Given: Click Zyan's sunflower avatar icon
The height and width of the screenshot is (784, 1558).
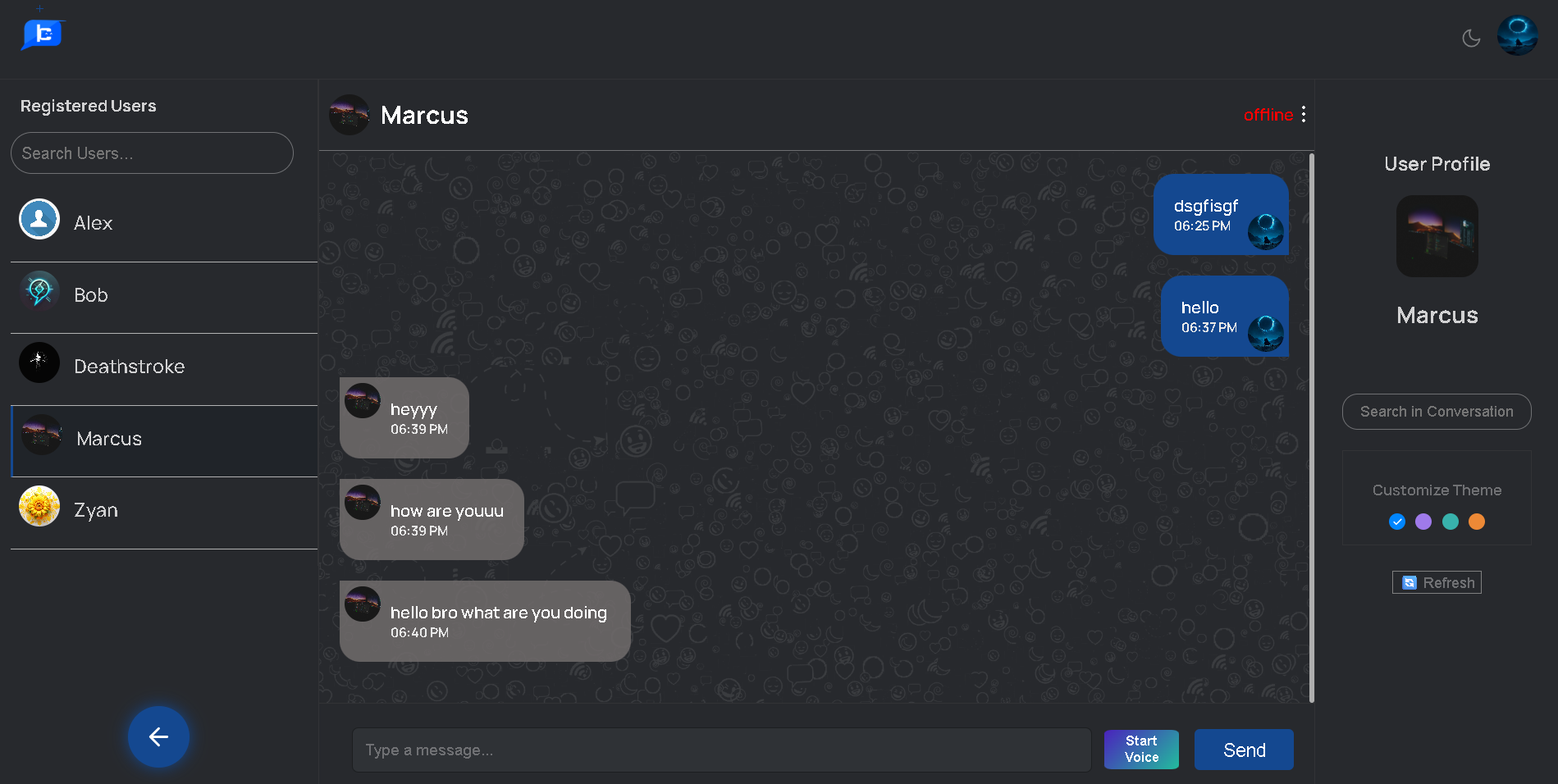Looking at the screenshot, I should tap(39, 506).
